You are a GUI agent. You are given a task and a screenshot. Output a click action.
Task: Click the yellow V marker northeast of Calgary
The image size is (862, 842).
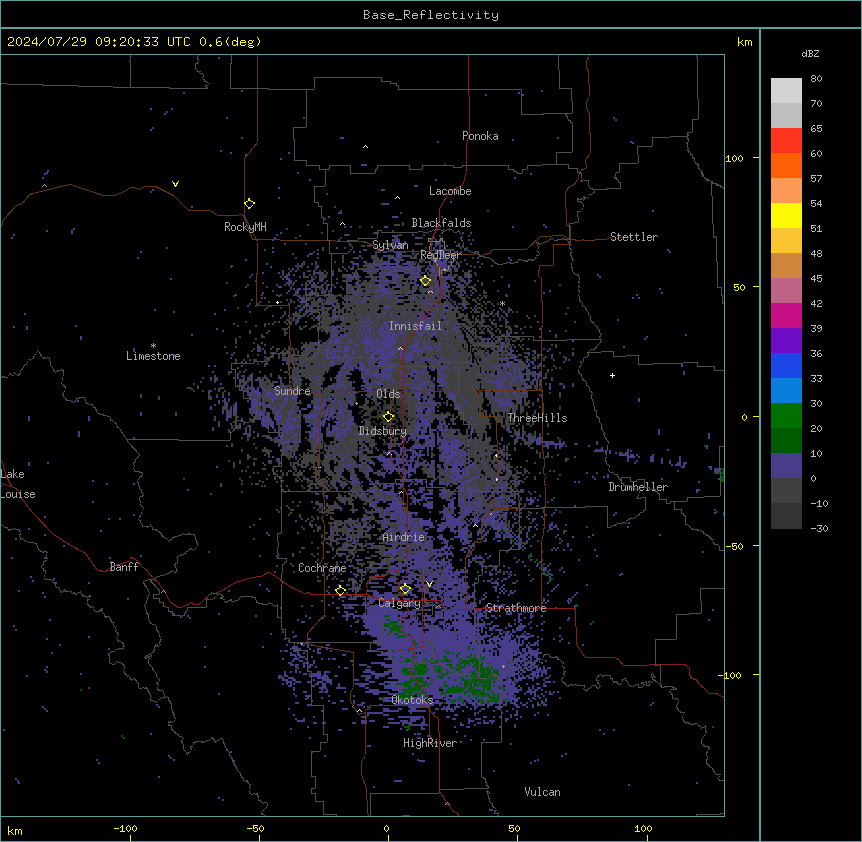429,584
